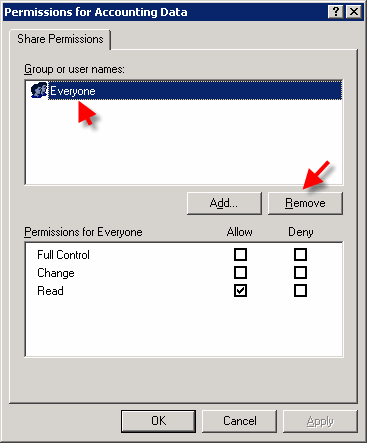The height and width of the screenshot is (443, 367).
Task: Click the Change permission label
Action: point(56,273)
